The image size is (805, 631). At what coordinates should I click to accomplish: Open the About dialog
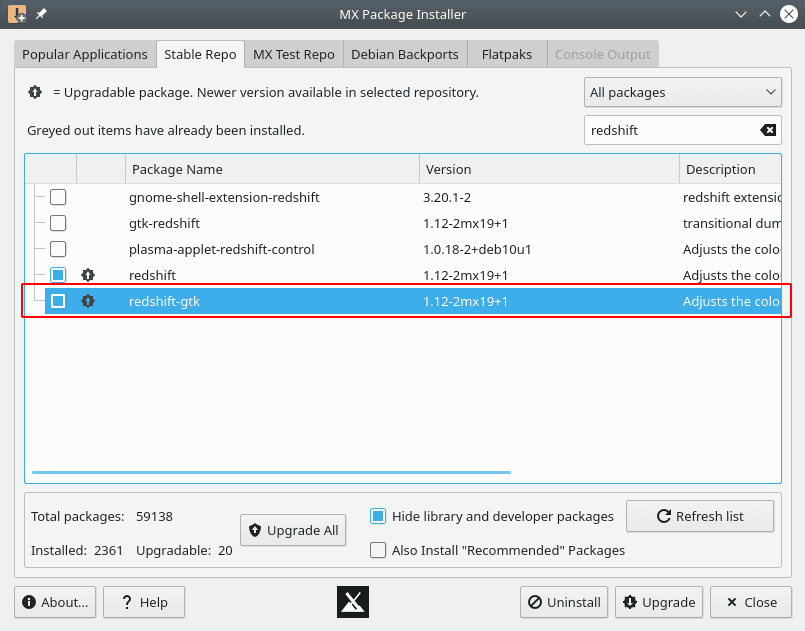(54, 602)
